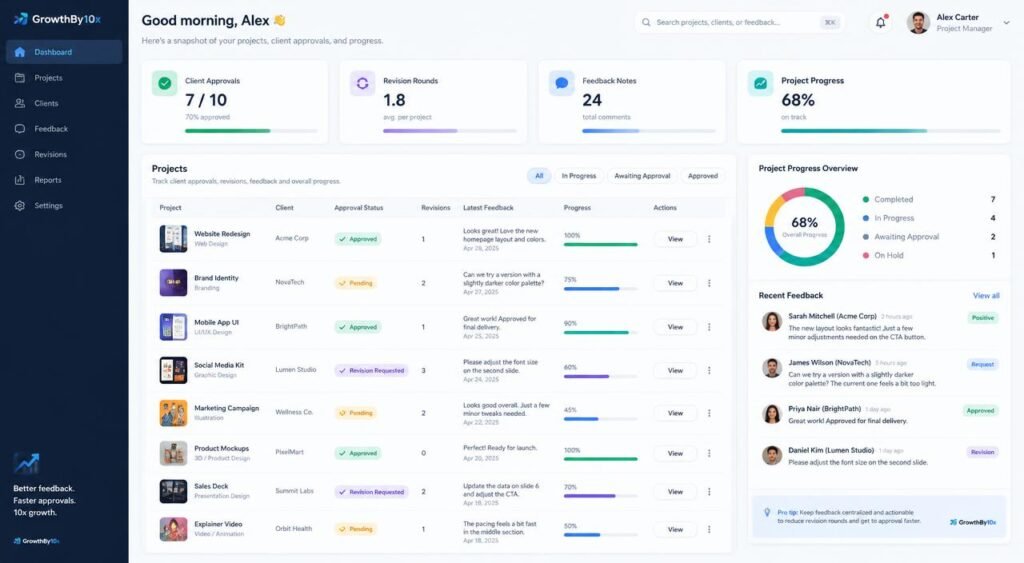Click James Wilson's Request feedback tag
1024x563 pixels.
pos(982,364)
